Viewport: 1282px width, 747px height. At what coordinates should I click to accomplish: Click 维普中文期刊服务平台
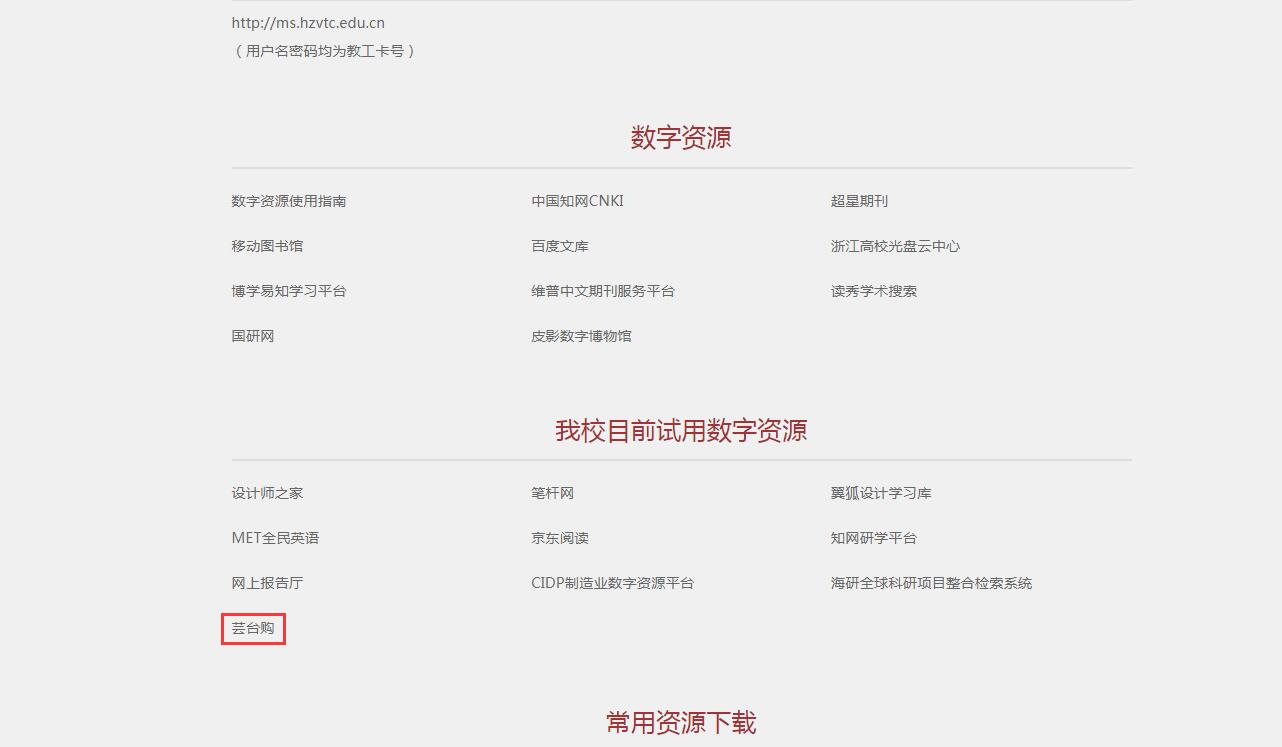pyautogui.click(x=603, y=291)
